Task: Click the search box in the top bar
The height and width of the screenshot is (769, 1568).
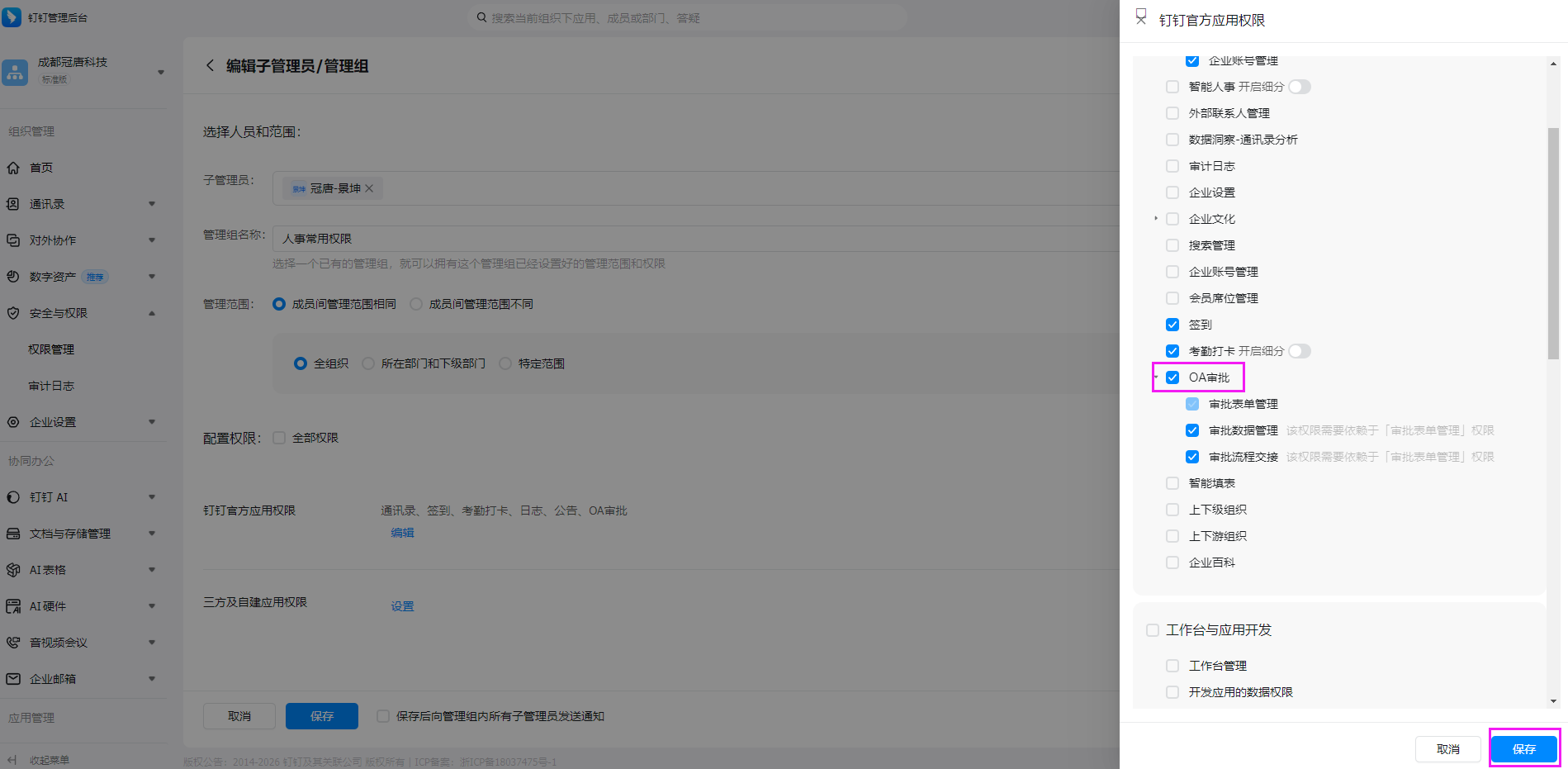Action: [x=687, y=17]
